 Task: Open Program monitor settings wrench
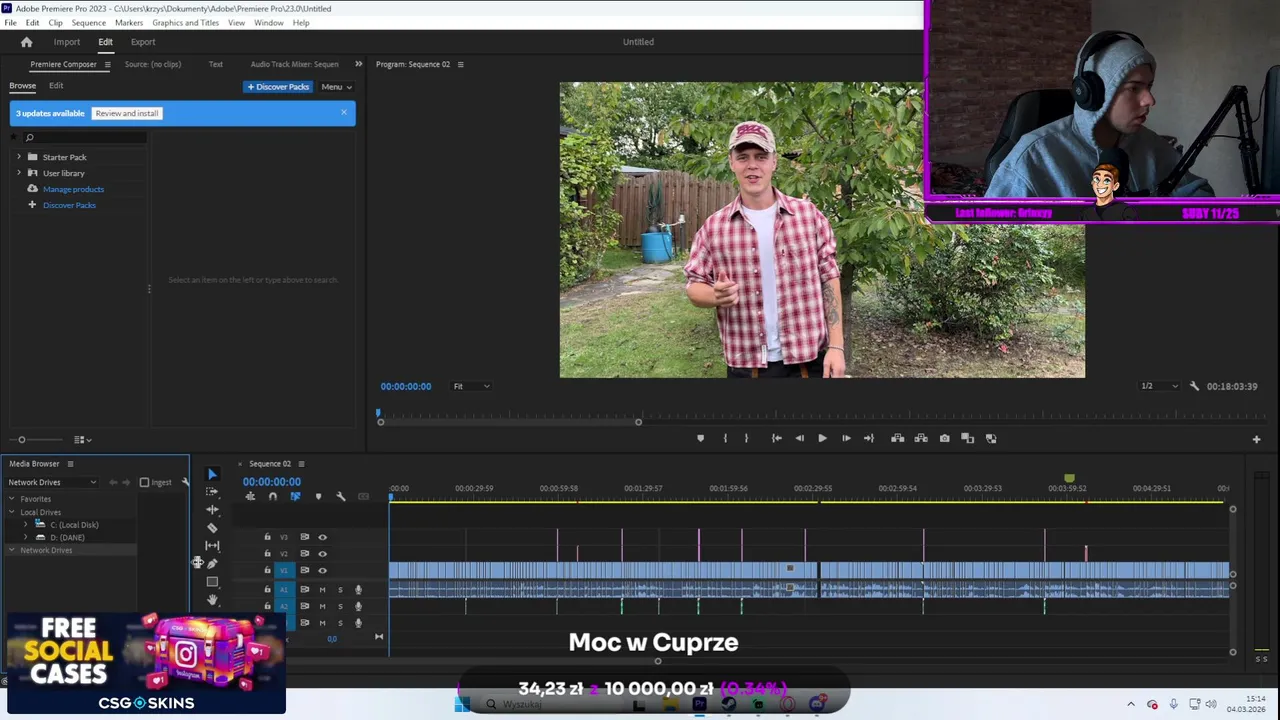pos(1194,386)
